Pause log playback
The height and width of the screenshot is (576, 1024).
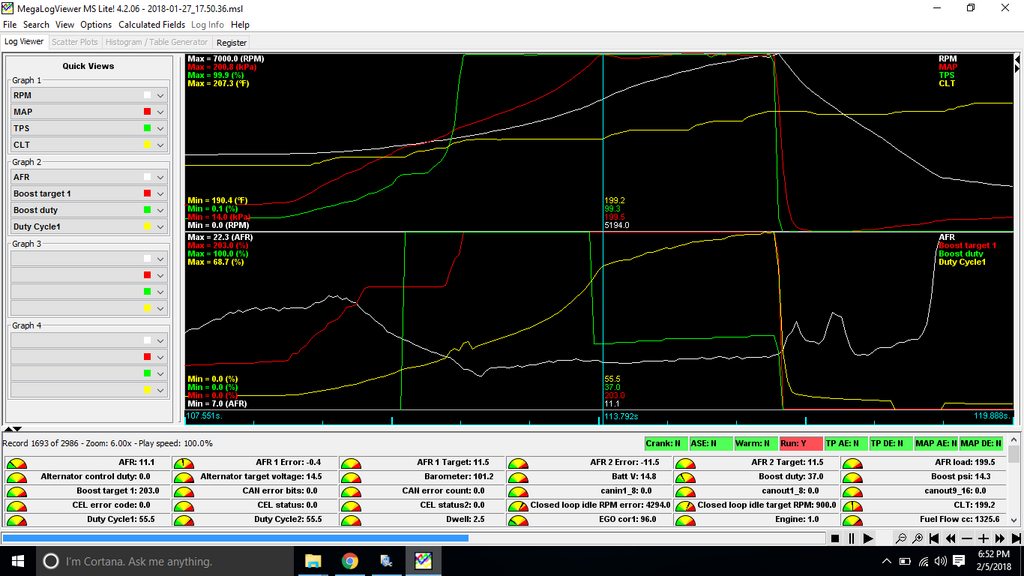tap(852, 539)
